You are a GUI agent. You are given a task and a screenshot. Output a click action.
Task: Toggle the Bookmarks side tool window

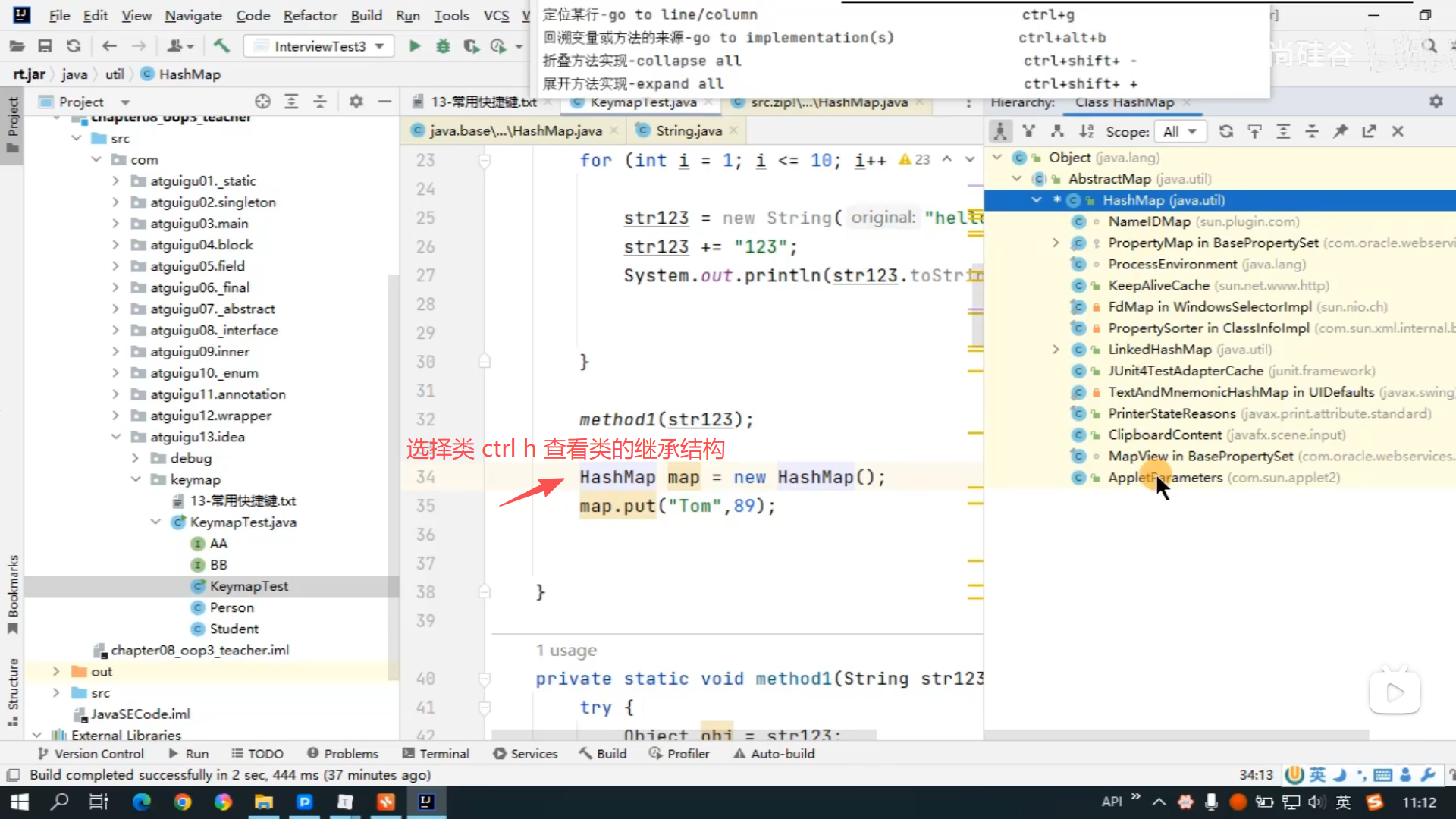13,593
